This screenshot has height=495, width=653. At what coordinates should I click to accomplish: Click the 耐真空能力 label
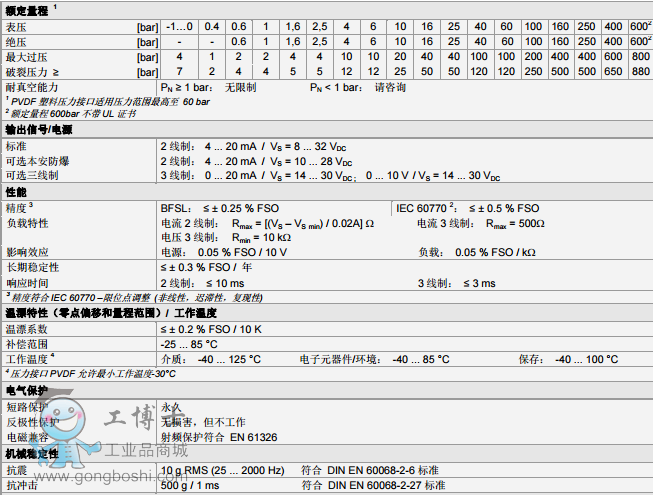32,87
